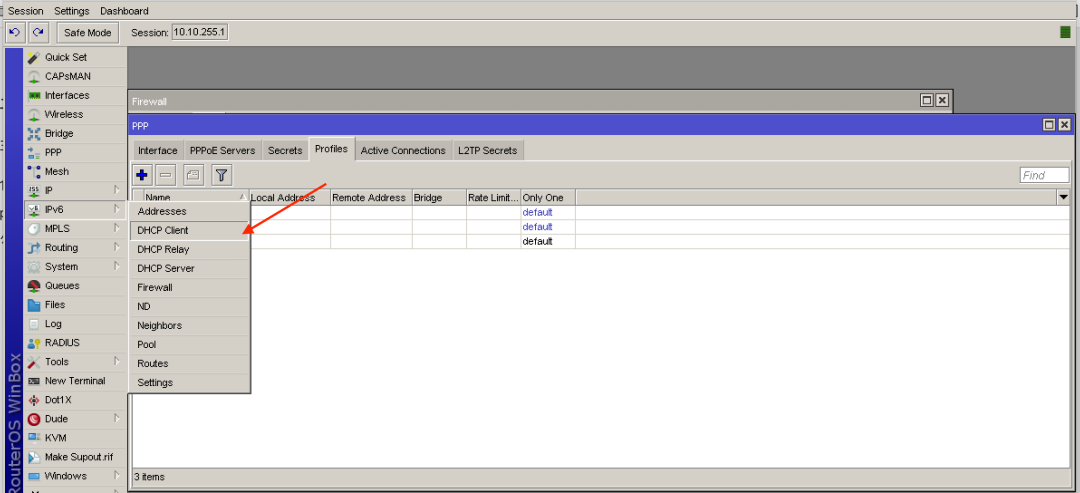Click the Wireless icon in sidebar
This screenshot has width=1080, height=493.
[x=34, y=114]
